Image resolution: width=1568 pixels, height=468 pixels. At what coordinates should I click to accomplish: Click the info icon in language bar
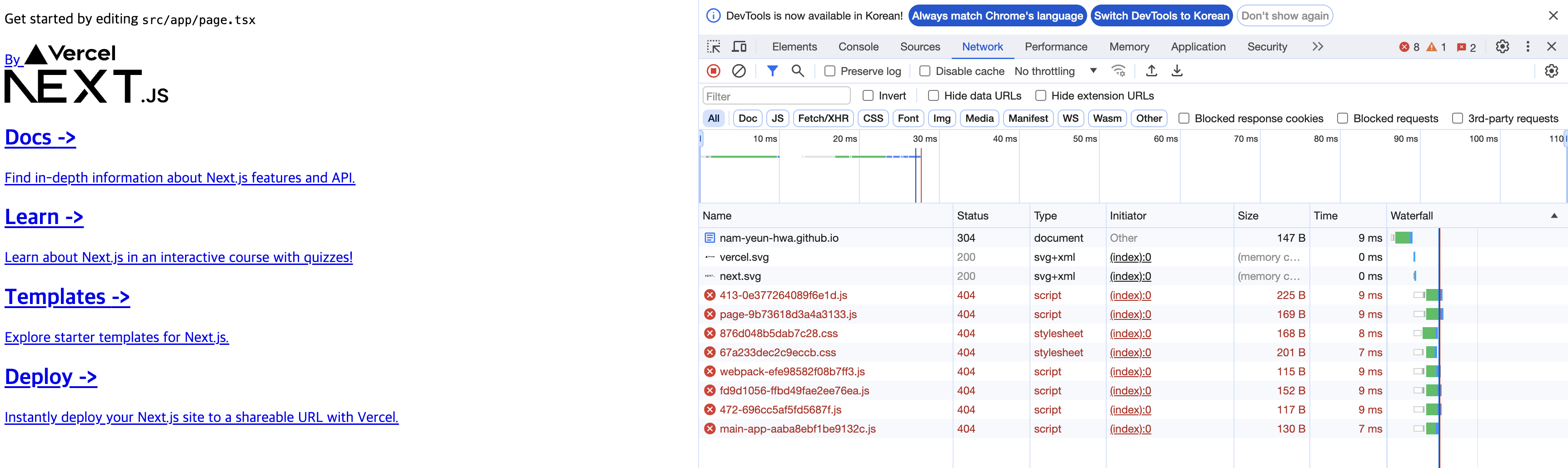pyautogui.click(x=713, y=16)
